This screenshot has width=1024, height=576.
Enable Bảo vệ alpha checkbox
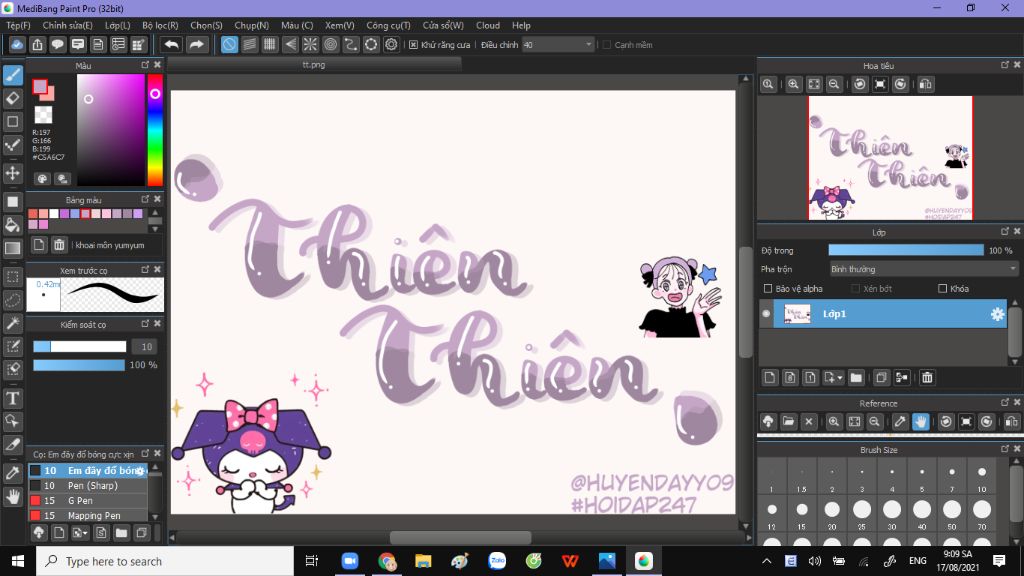click(768, 288)
